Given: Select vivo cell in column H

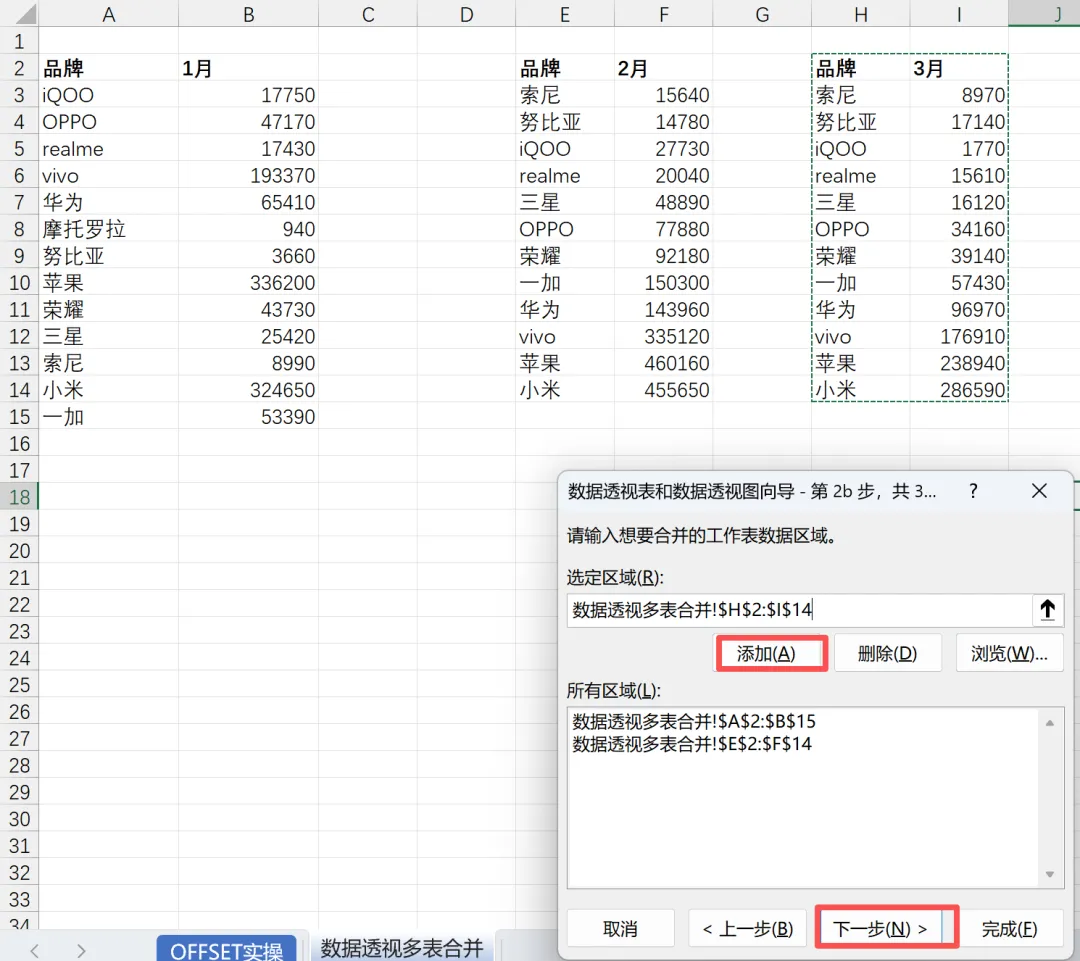Looking at the screenshot, I should [x=860, y=336].
